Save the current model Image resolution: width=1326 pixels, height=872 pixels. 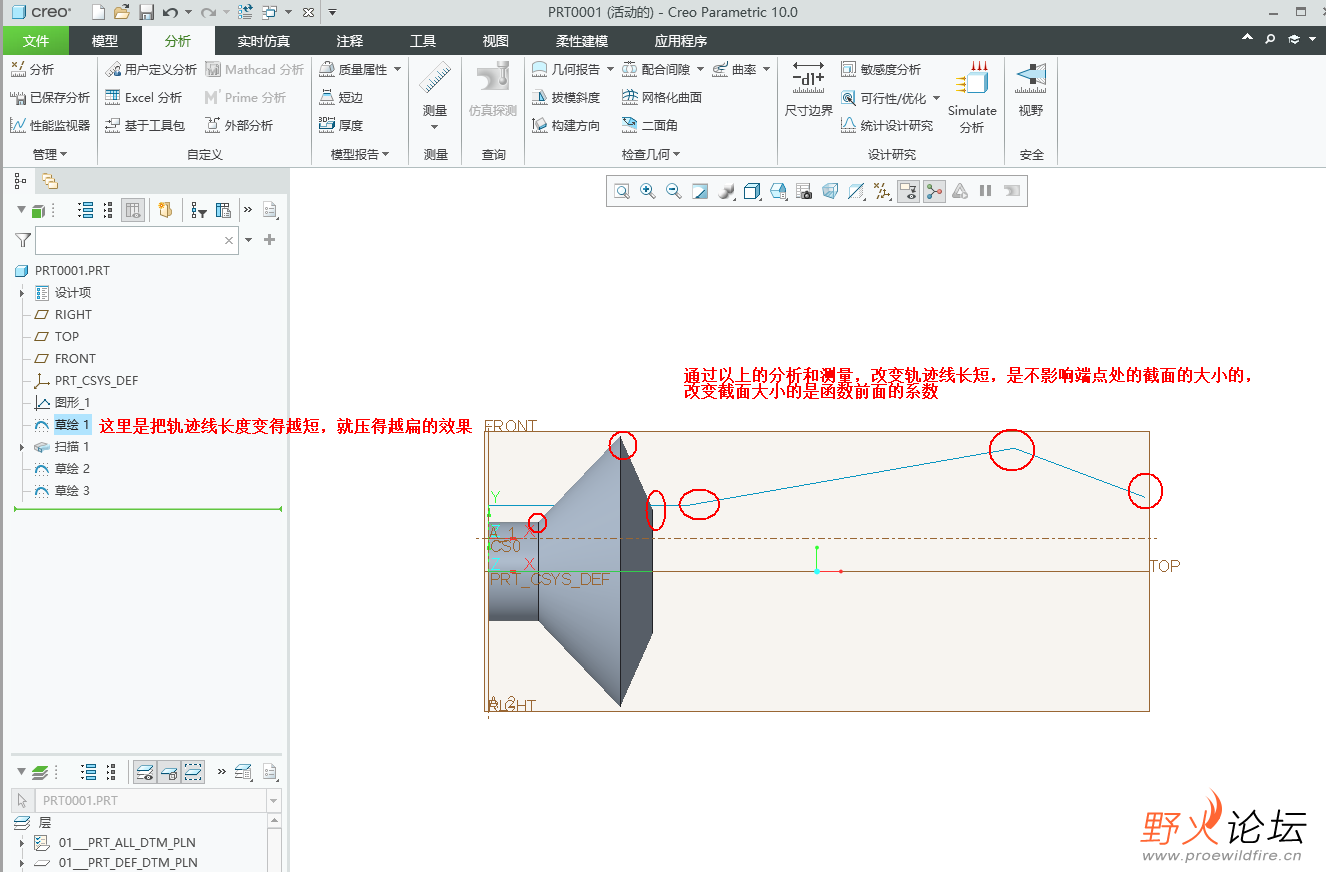click(x=146, y=12)
